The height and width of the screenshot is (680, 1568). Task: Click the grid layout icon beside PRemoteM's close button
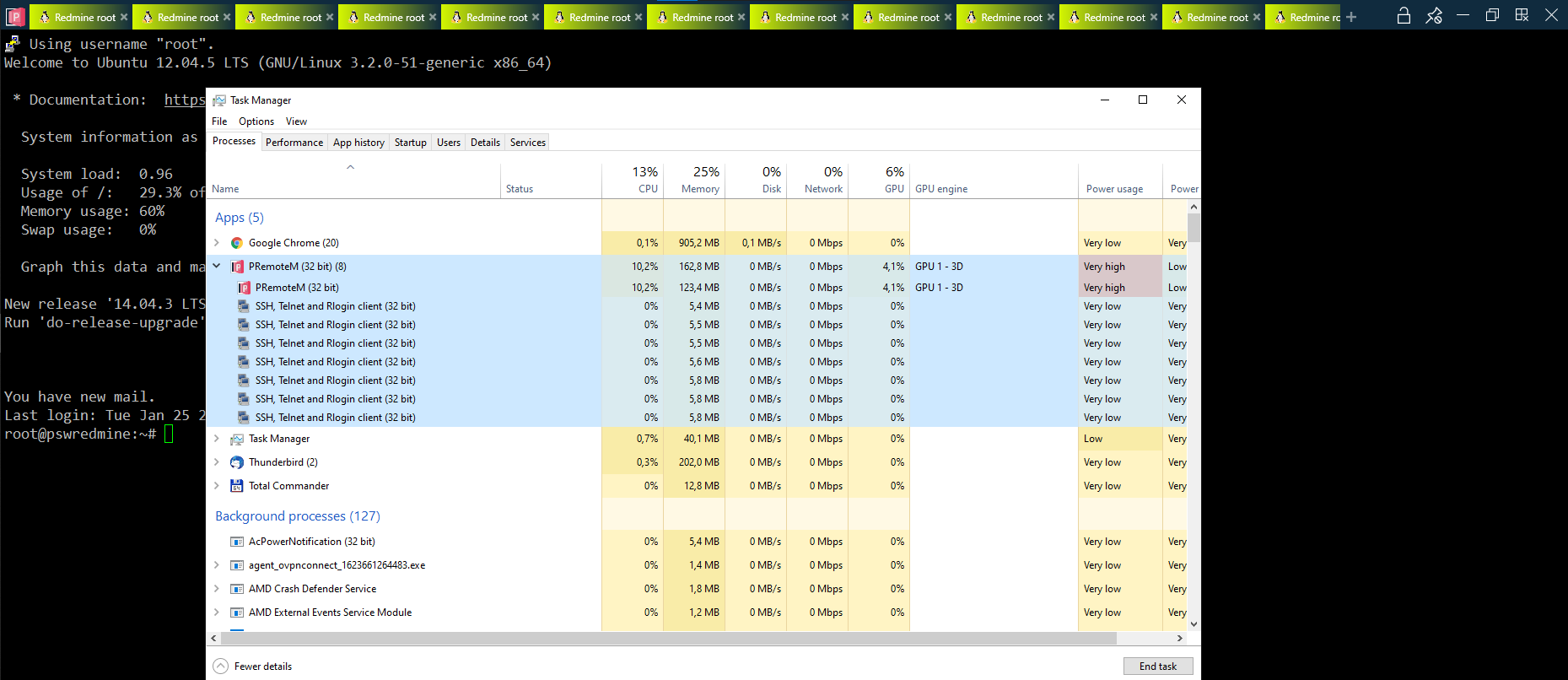point(1522,15)
